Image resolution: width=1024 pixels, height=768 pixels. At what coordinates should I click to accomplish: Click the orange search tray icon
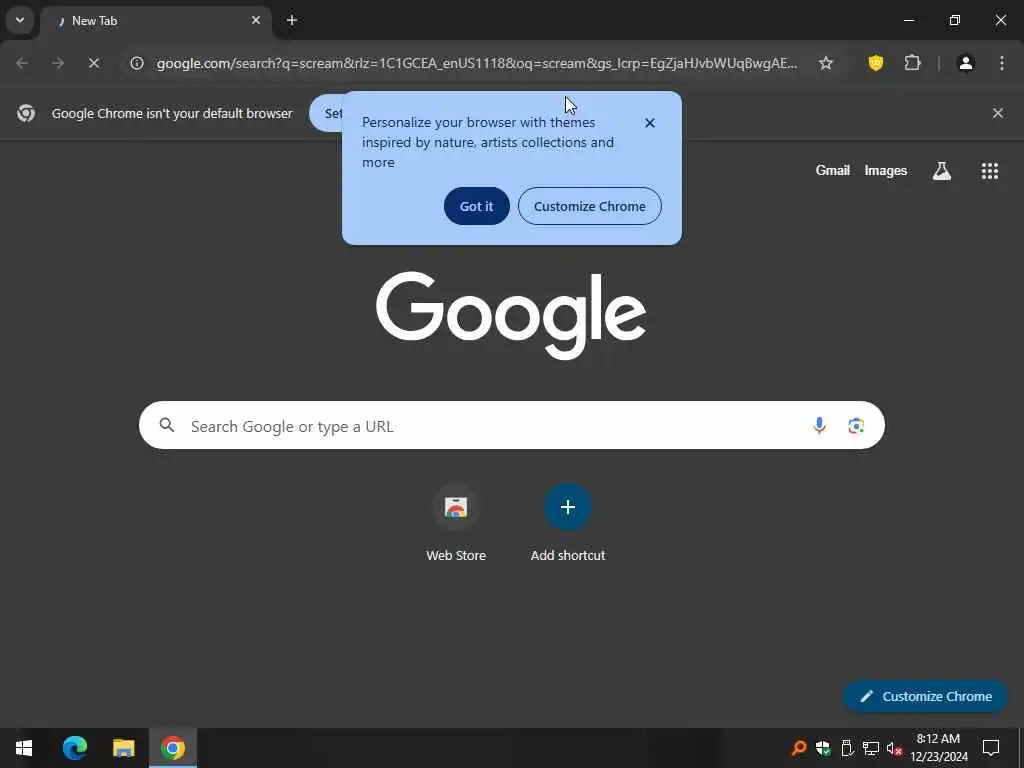(x=799, y=748)
